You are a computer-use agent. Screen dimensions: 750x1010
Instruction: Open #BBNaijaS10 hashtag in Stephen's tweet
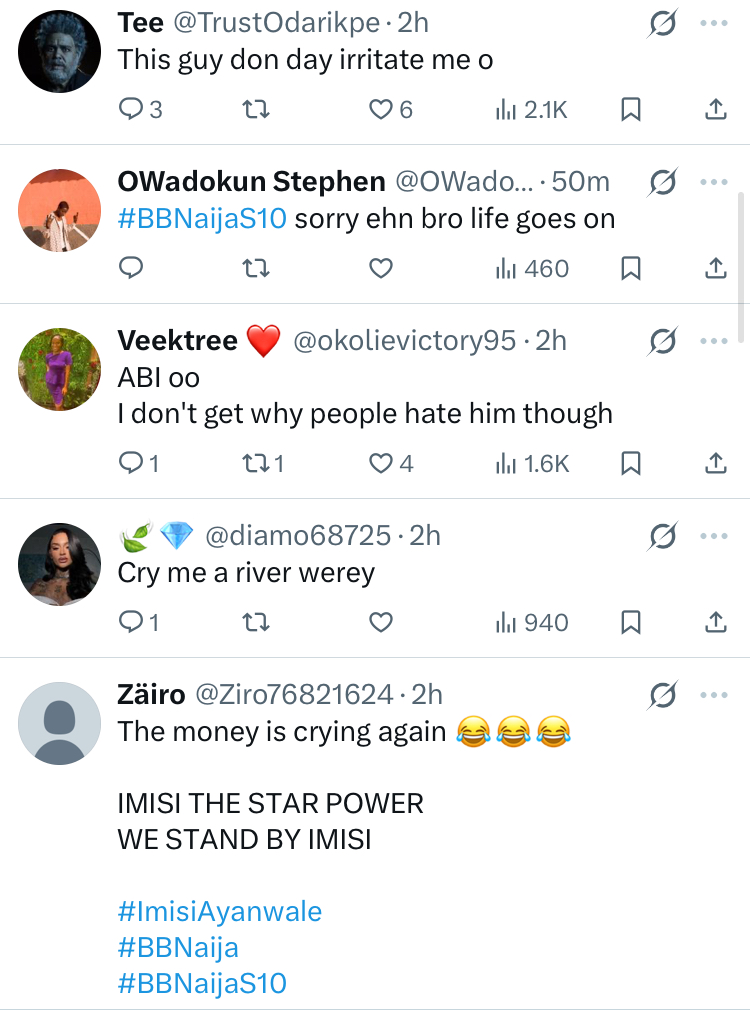point(202,218)
